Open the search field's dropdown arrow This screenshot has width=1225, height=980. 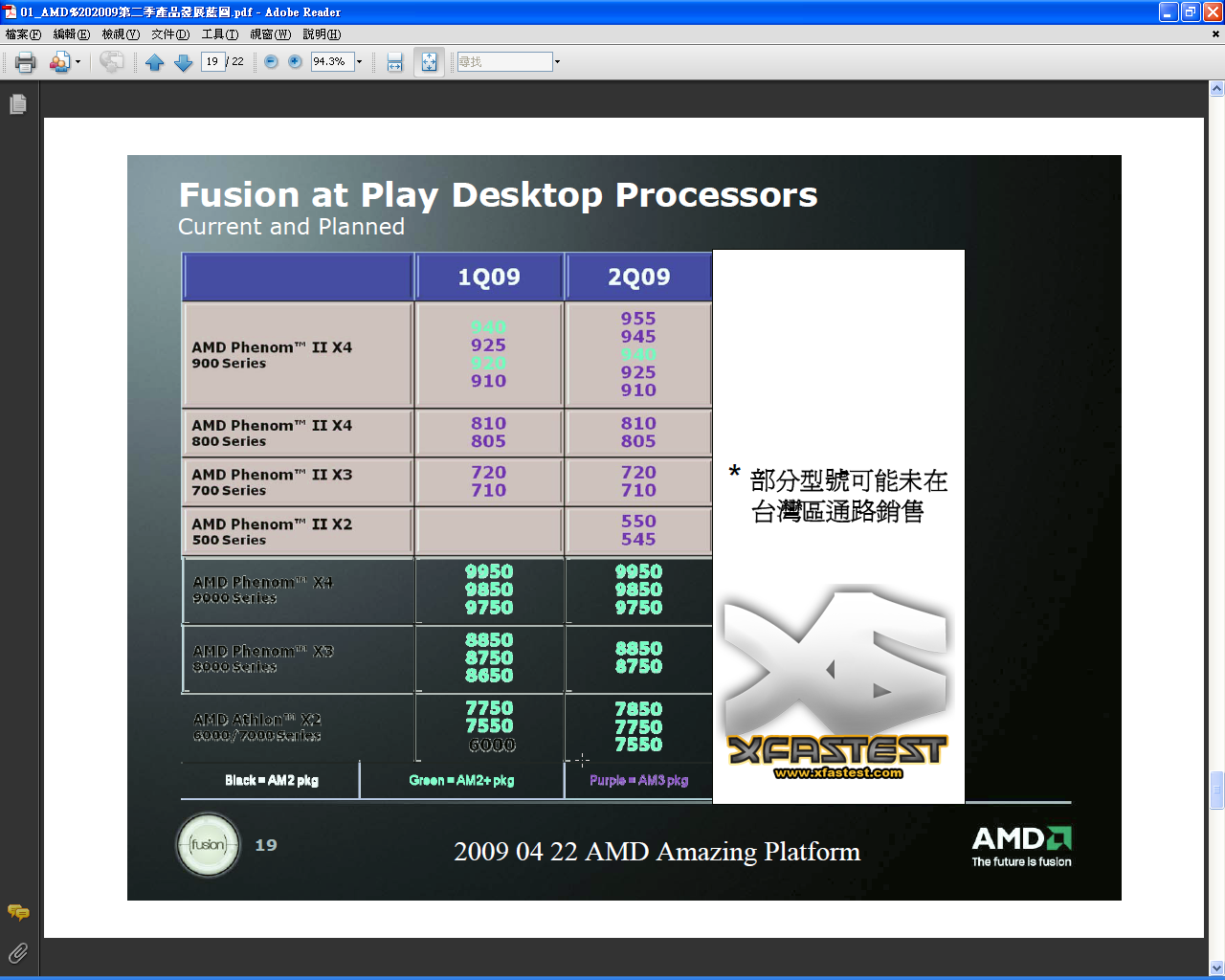pos(557,62)
